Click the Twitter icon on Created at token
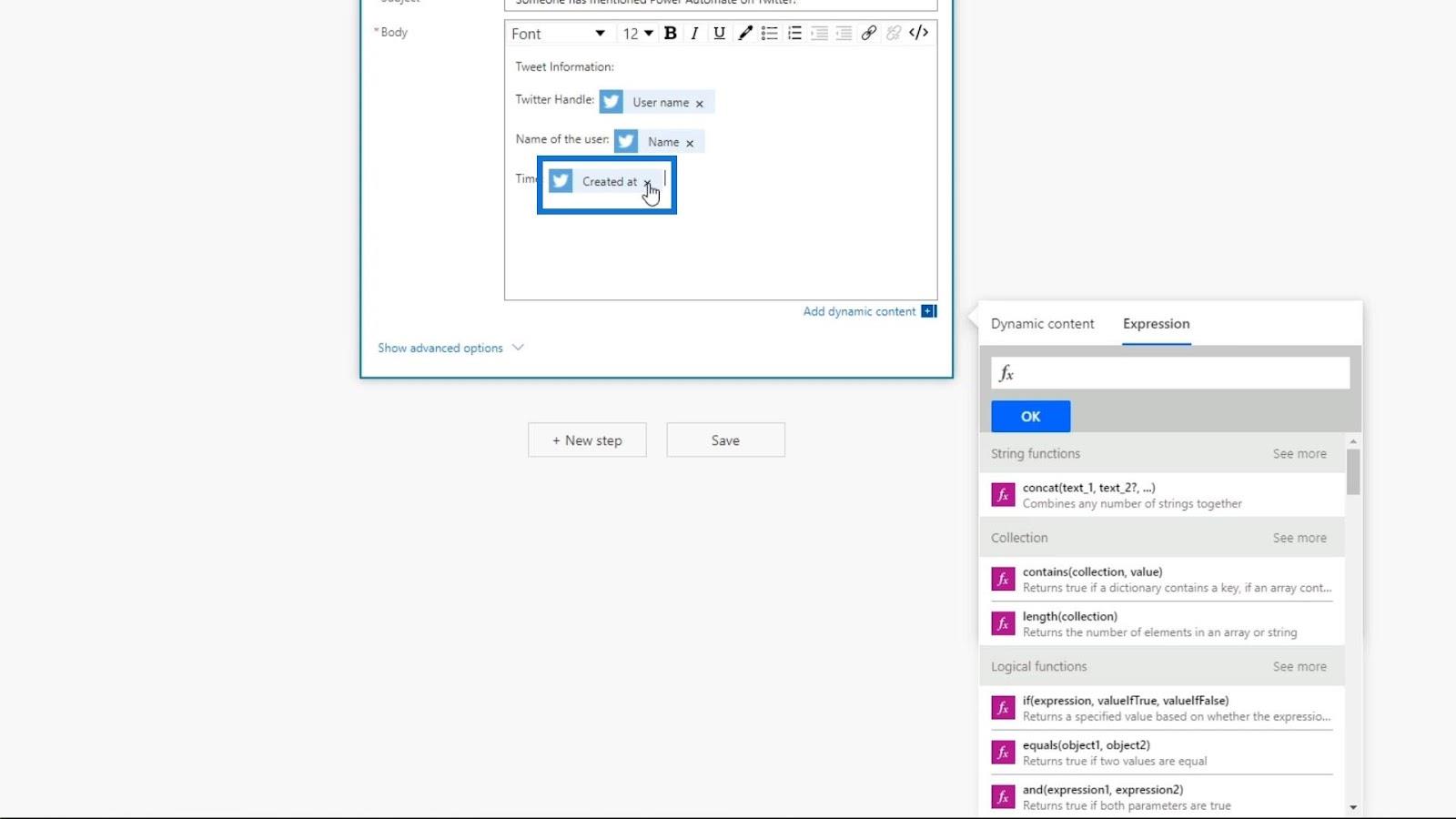The image size is (1456, 819). click(x=561, y=181)
